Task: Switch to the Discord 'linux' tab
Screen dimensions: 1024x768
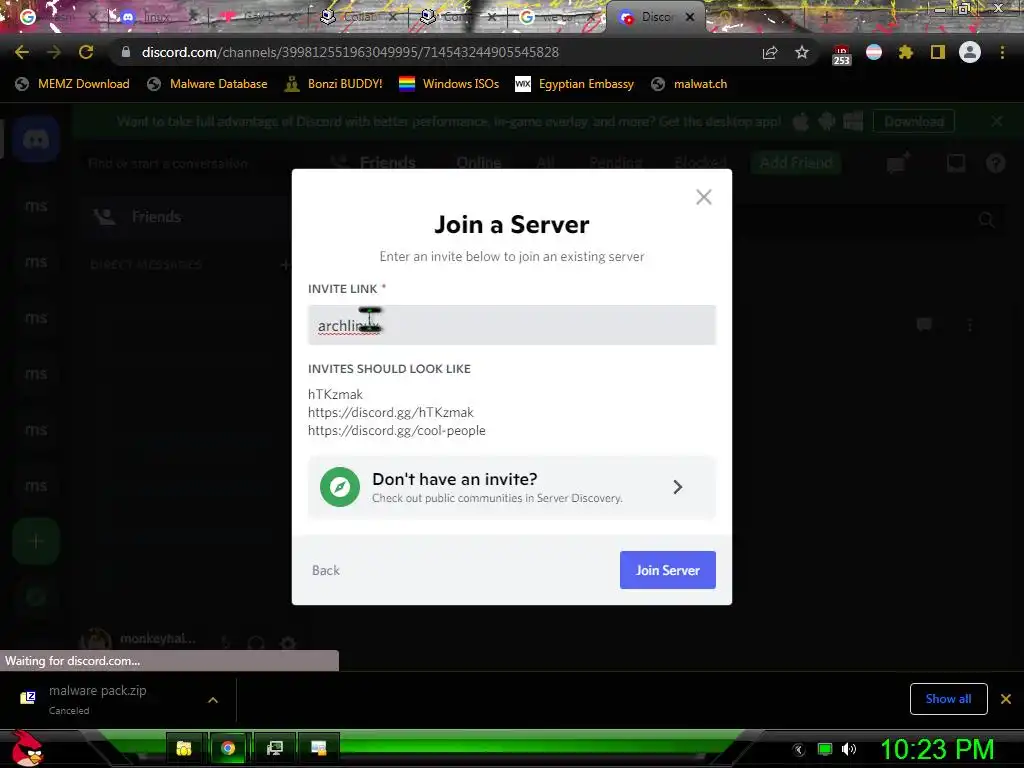Action: (155, 17)
